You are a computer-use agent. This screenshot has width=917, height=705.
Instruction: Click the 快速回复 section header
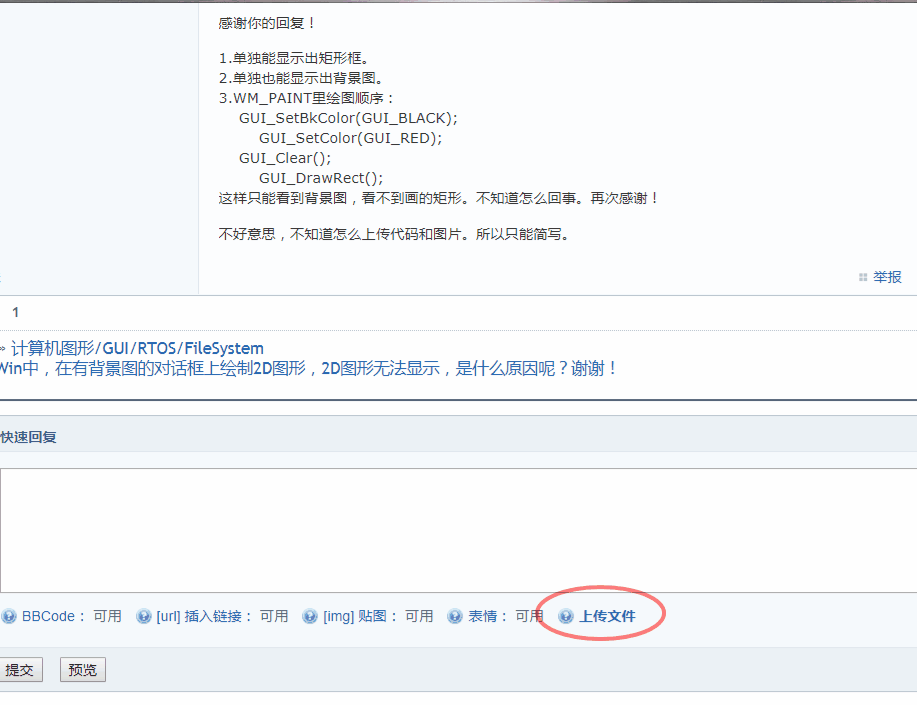coord(28,437)
